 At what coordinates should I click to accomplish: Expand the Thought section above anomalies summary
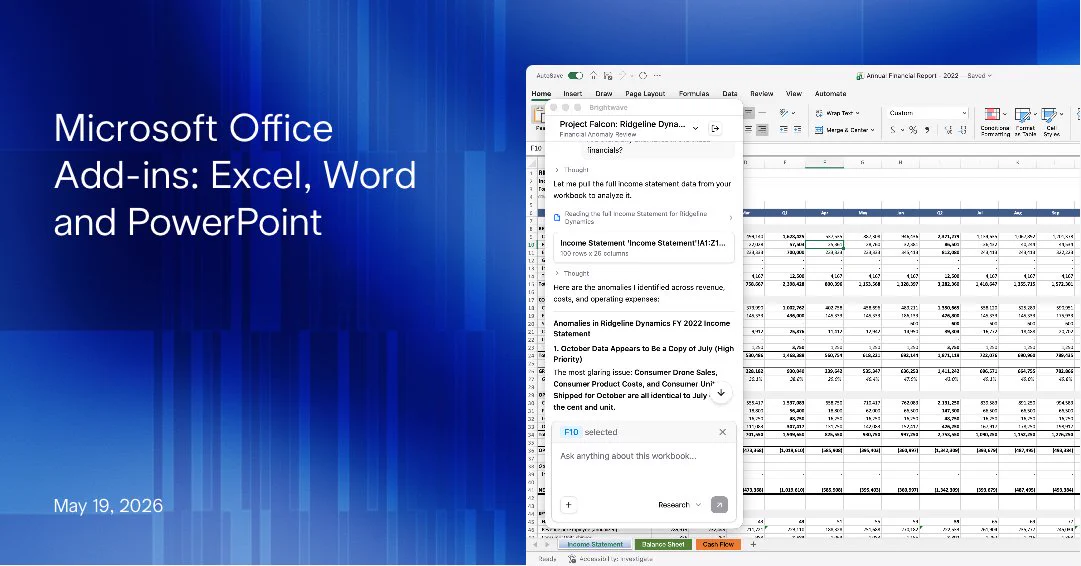(572, 274)
